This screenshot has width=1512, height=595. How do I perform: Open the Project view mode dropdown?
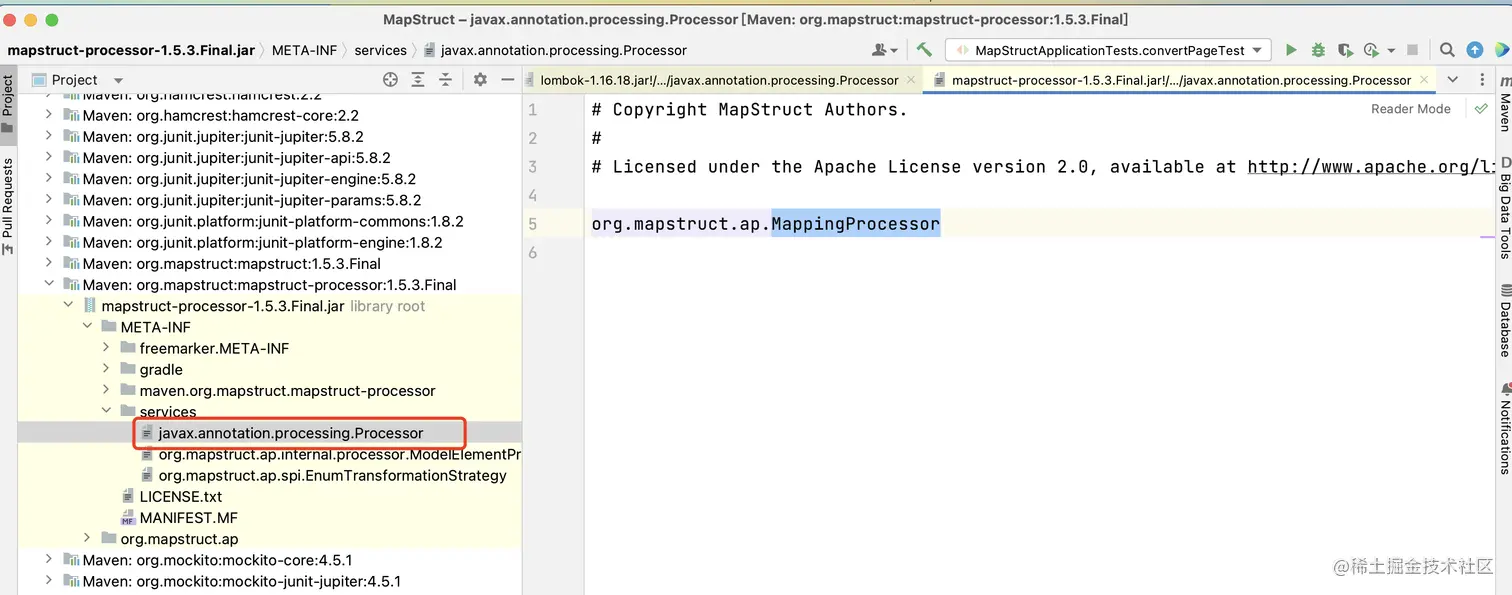coord(118,80)
